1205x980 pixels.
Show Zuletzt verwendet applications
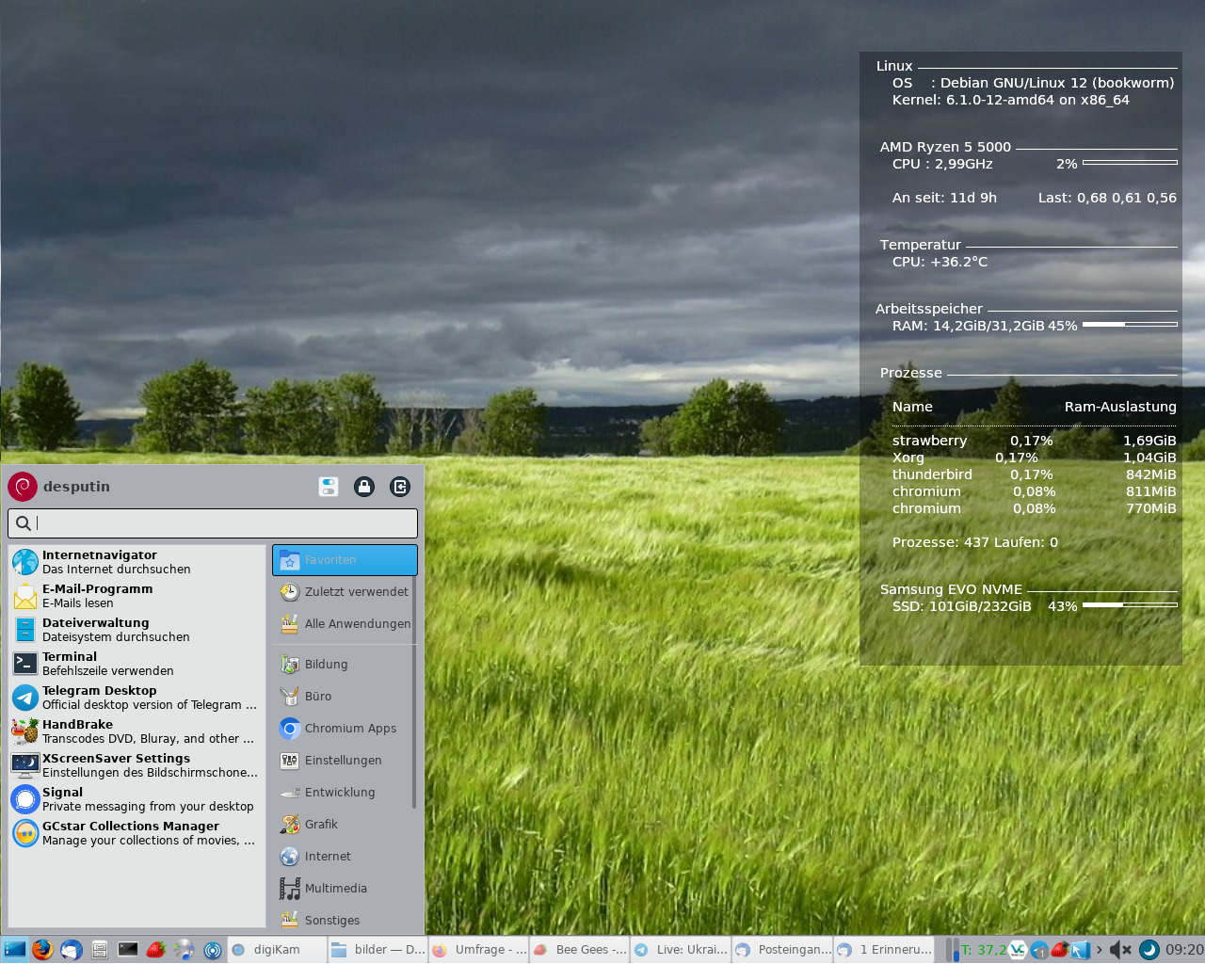pyautogui.click(x=345, y=592)
